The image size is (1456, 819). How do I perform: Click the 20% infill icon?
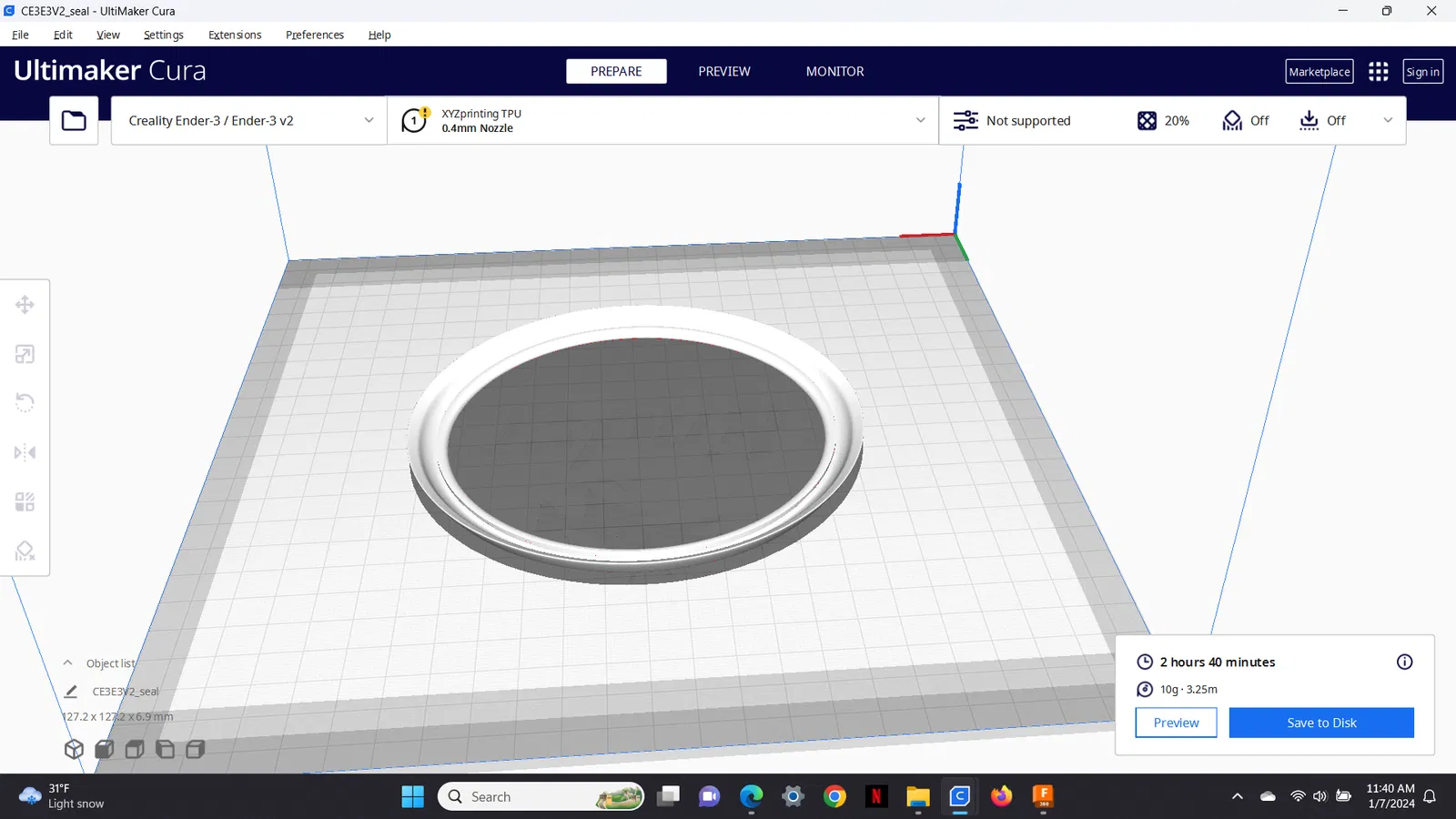pos(1147,120)
